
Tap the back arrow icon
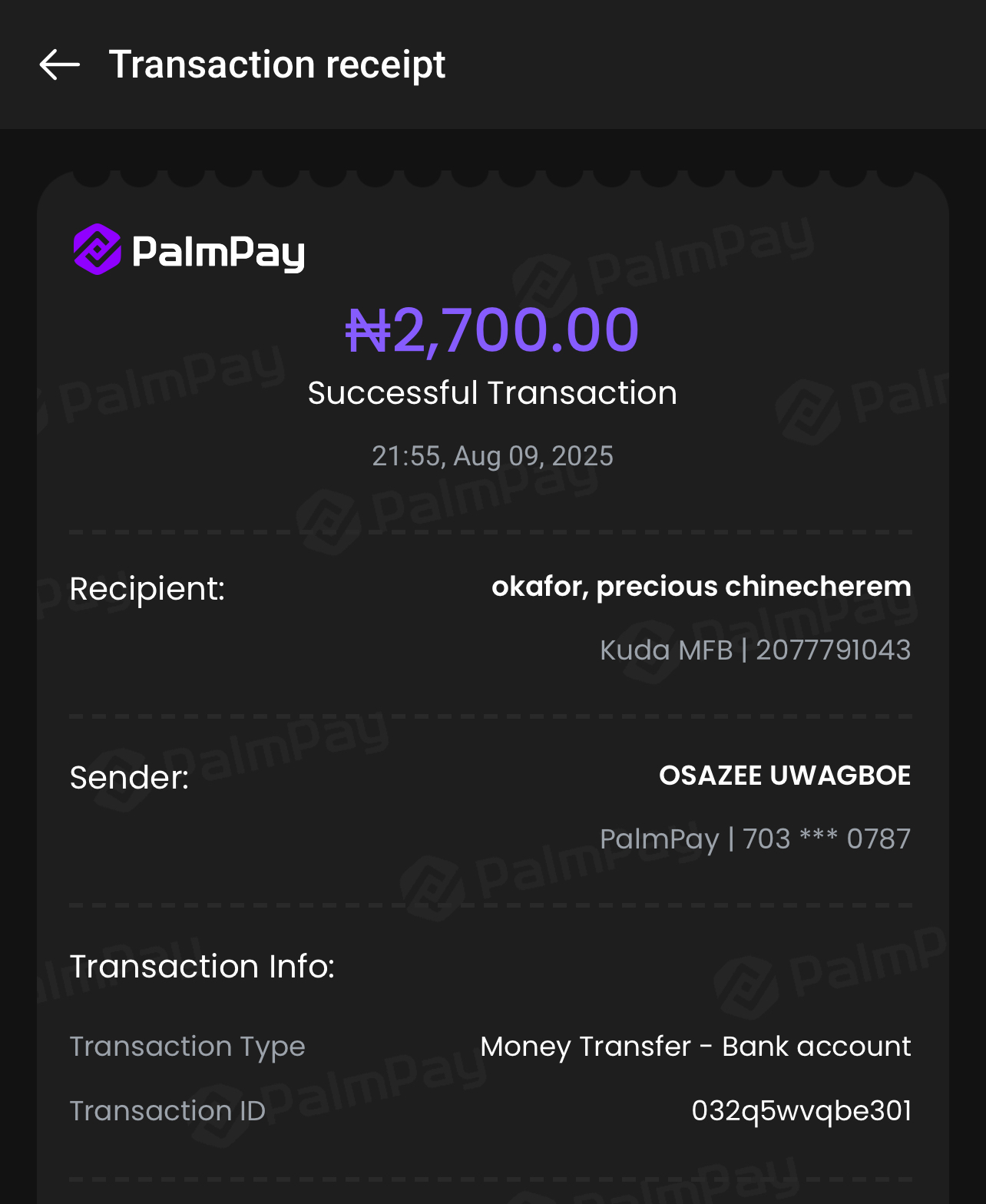[60, 64]
